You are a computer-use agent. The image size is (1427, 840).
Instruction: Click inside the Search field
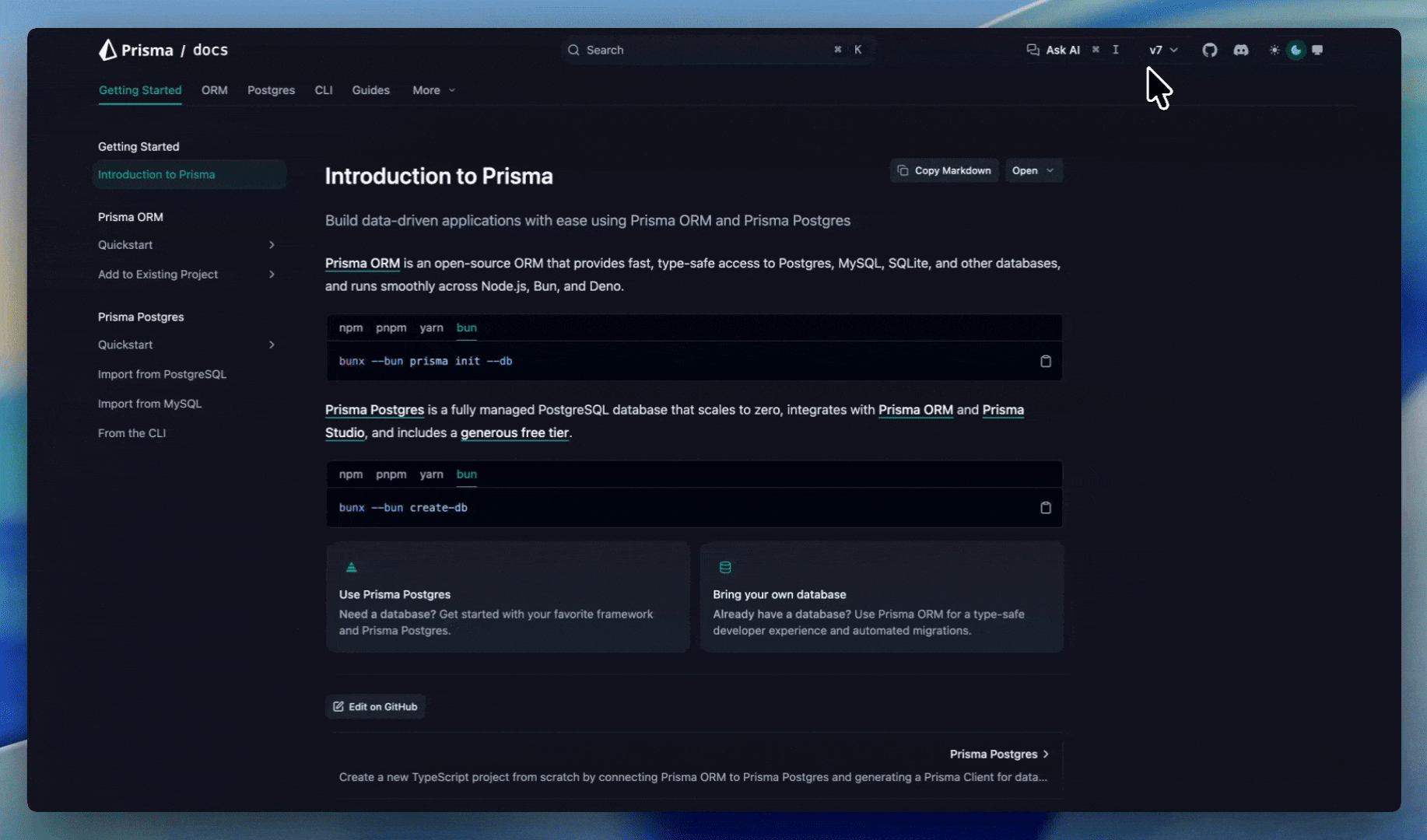[700, 50]
